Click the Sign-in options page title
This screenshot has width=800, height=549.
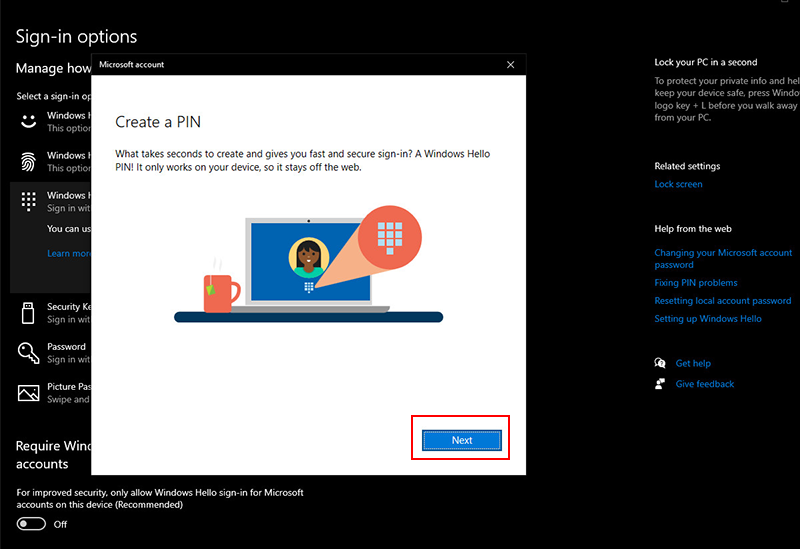77,37
